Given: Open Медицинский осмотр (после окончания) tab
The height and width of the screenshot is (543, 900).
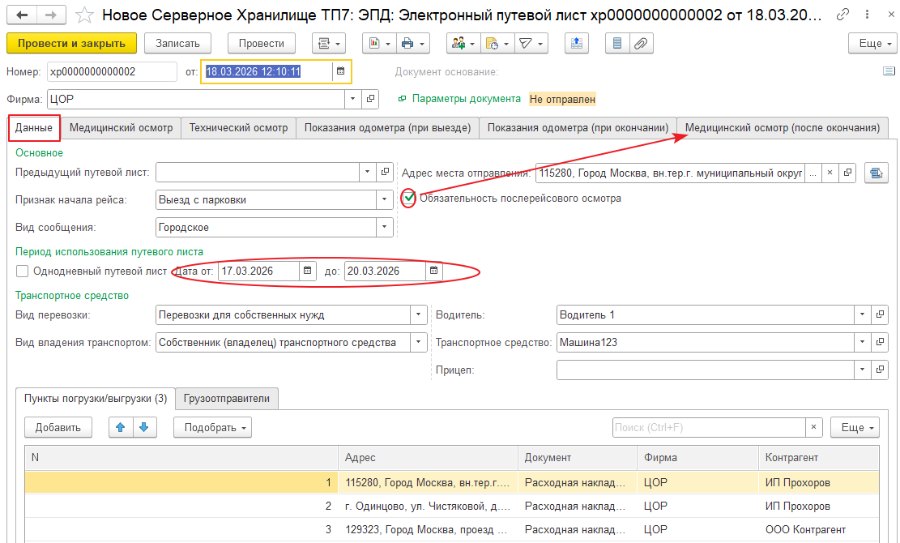Looking at the screenshot, I should pos(782,127).
